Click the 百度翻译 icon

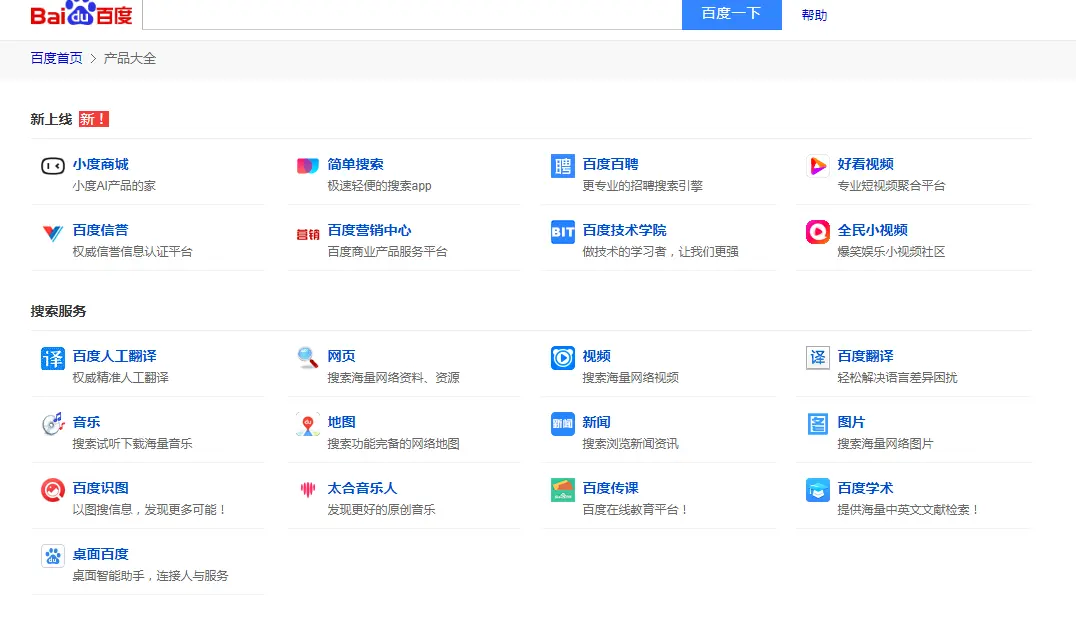pos(817,358)
